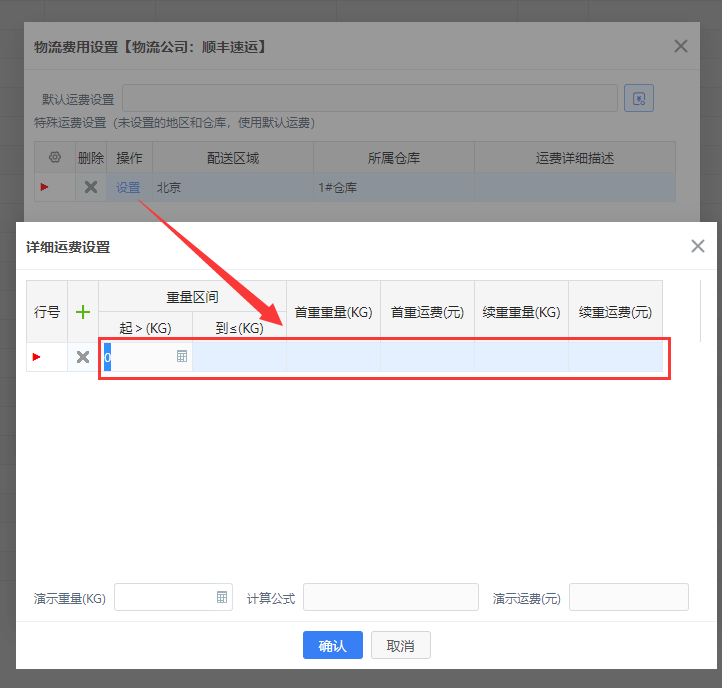Click the 首重运费(元) column header
This screenshot has width=722, height=688.
427,312
